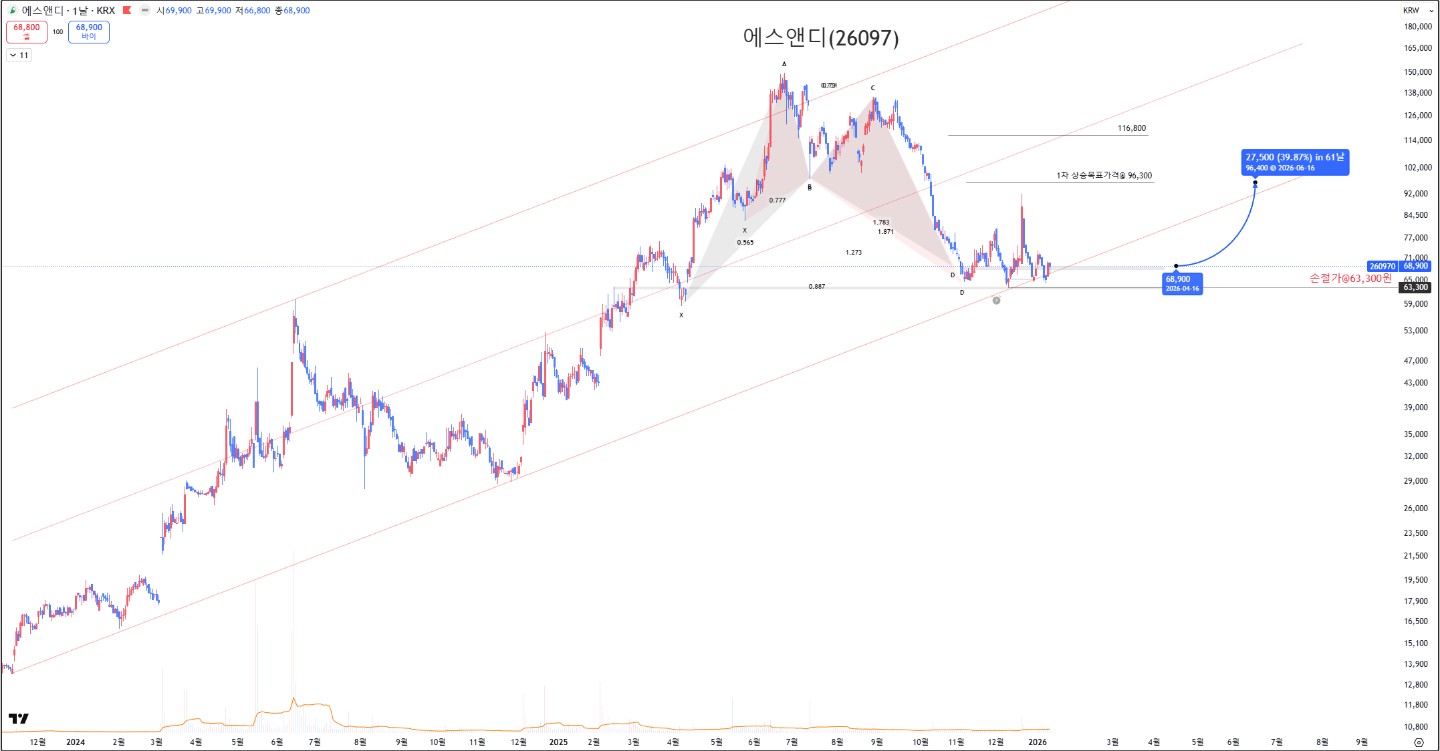This screenshot has height=751, width=1440.
Task: Click the 0.777 ratio label on the pattern
Action: pyautogui.click(x=777, y=201)
